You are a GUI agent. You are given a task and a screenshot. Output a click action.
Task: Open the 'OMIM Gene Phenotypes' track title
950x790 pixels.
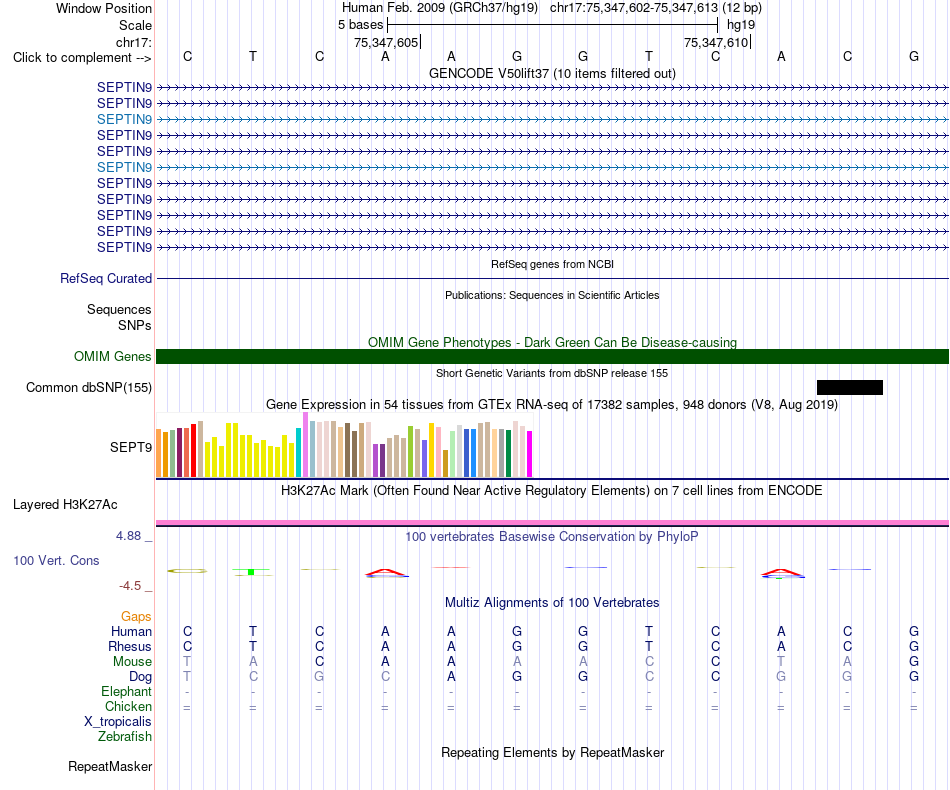(x=552, y=342)
